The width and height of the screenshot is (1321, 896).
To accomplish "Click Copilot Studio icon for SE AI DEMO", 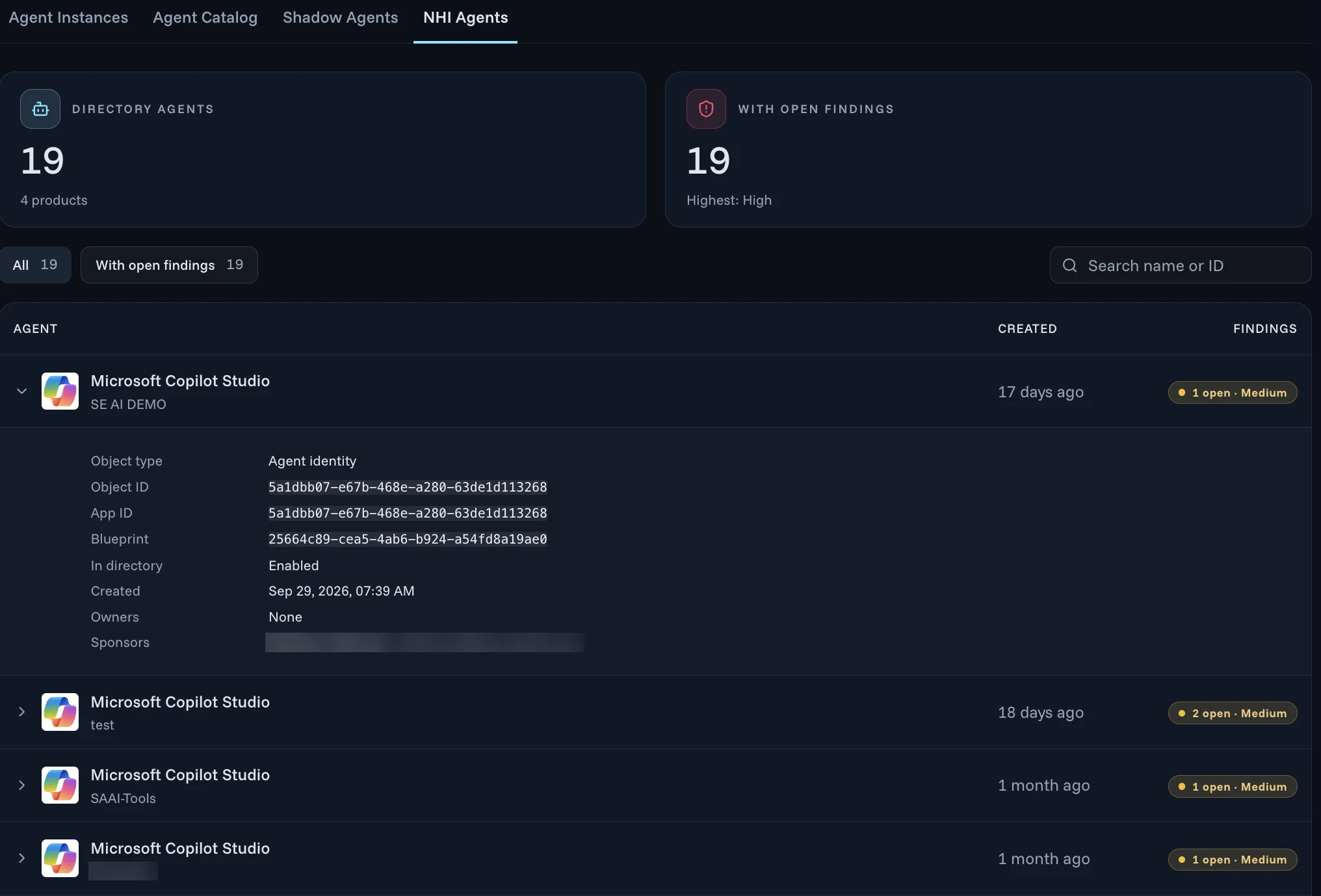I will click(x=60, y=391).
